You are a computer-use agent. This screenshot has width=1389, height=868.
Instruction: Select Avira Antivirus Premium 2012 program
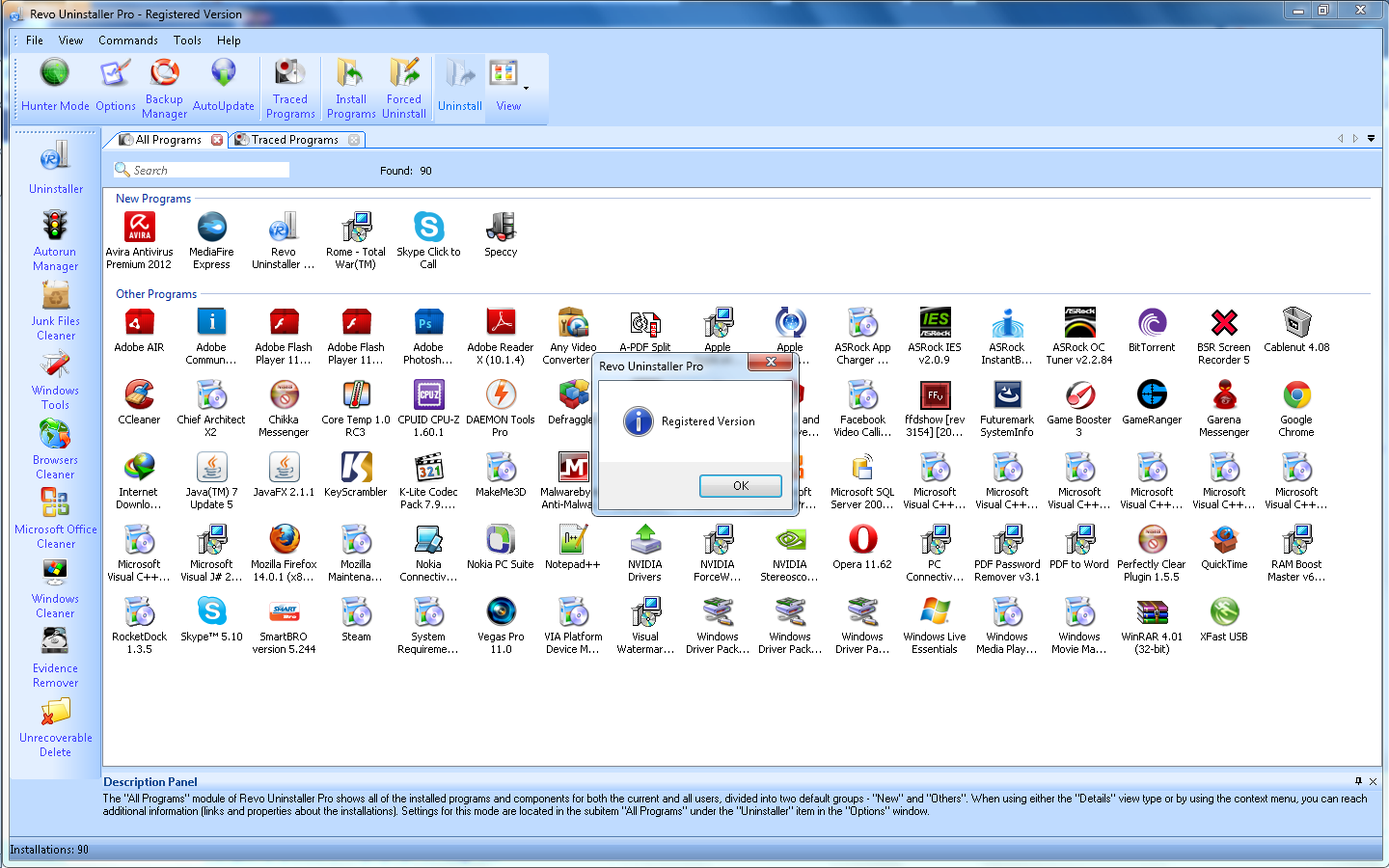(140, 240)
